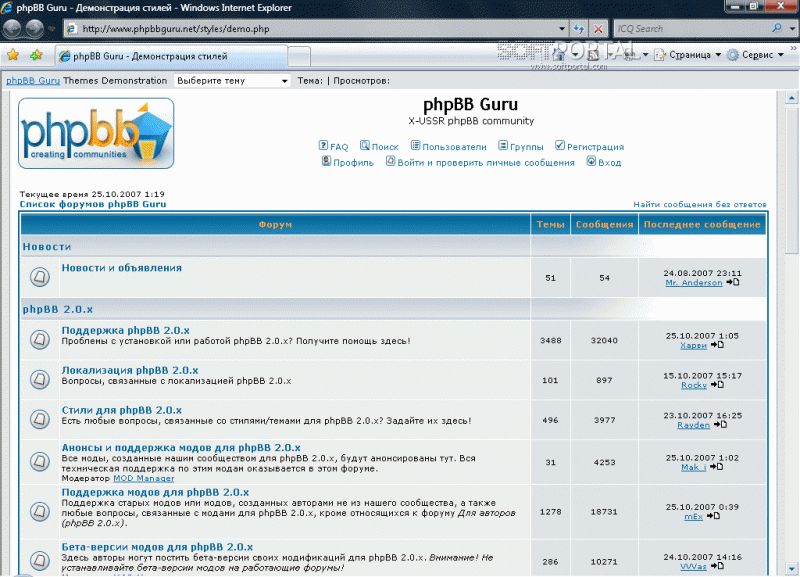Click the forum status icon for Поддержка phpBB 2.0.x
The width and height of the screenshot is (800, 577).
click(39, 340)
